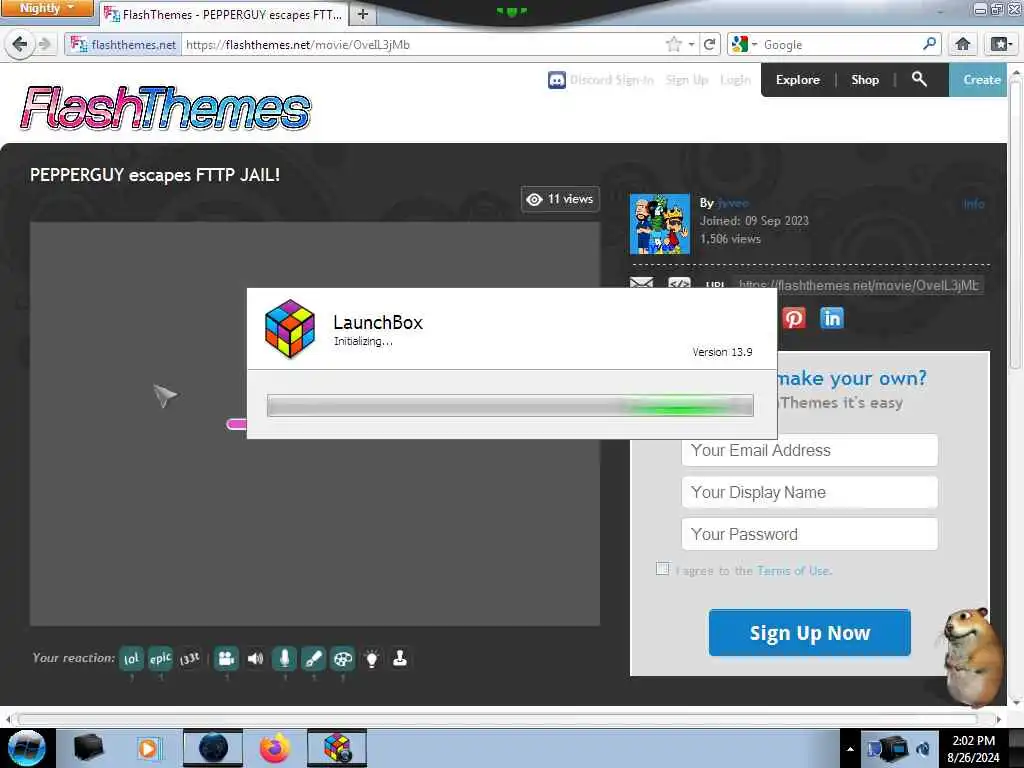The width and height of the screenshot is (1024, 768).
Task: Click the Login link
Action: (735, 80)
